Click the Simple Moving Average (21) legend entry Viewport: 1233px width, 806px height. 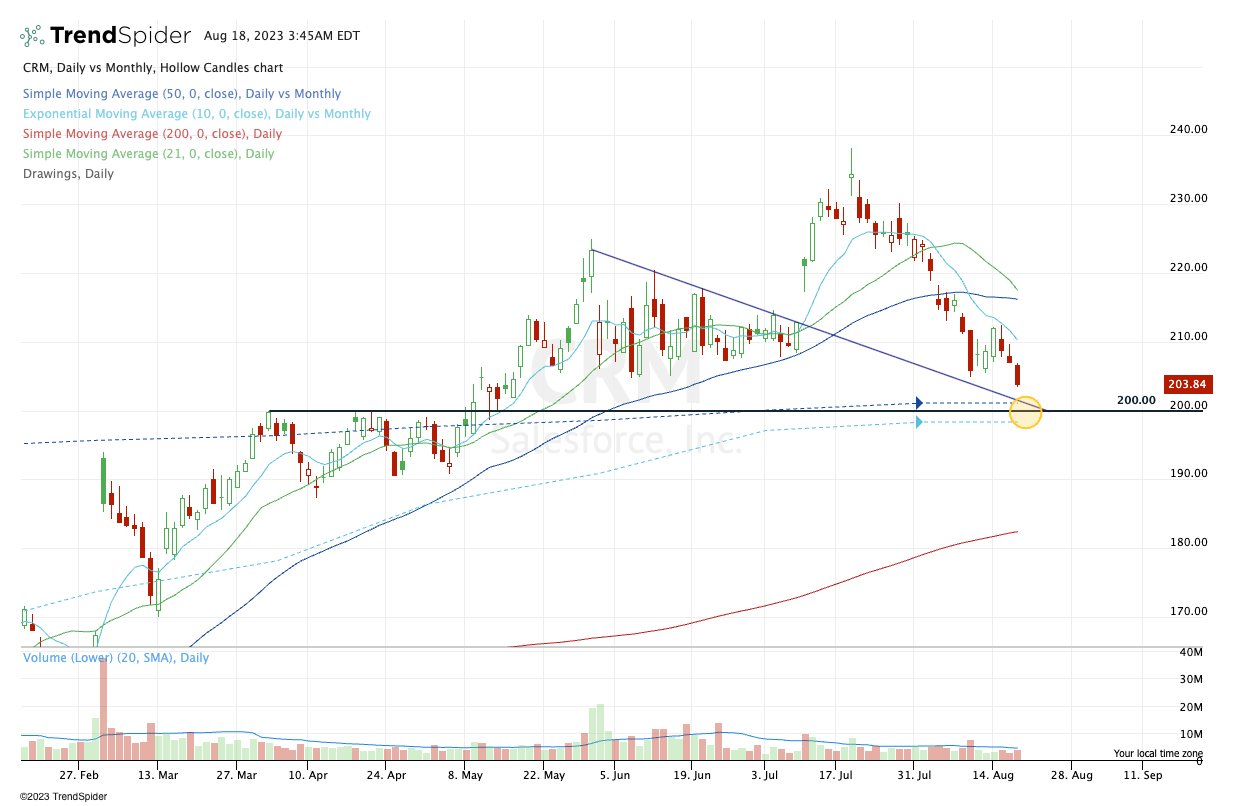(147, 154)
